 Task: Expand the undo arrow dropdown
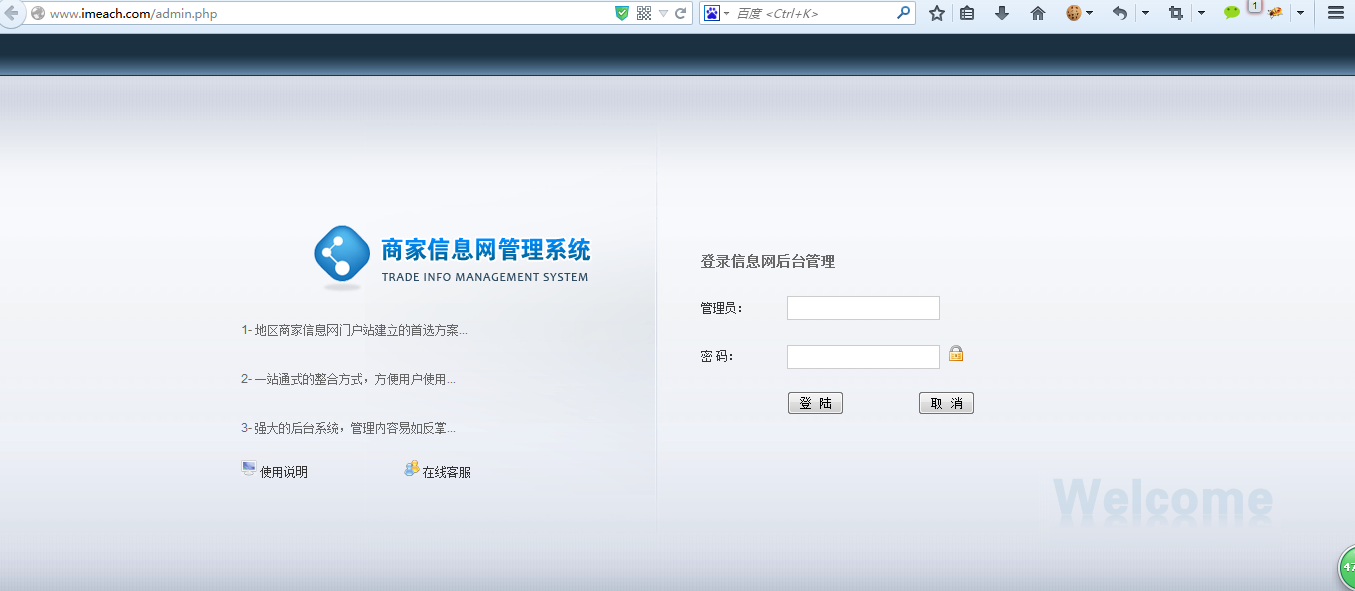point(1146,13)
